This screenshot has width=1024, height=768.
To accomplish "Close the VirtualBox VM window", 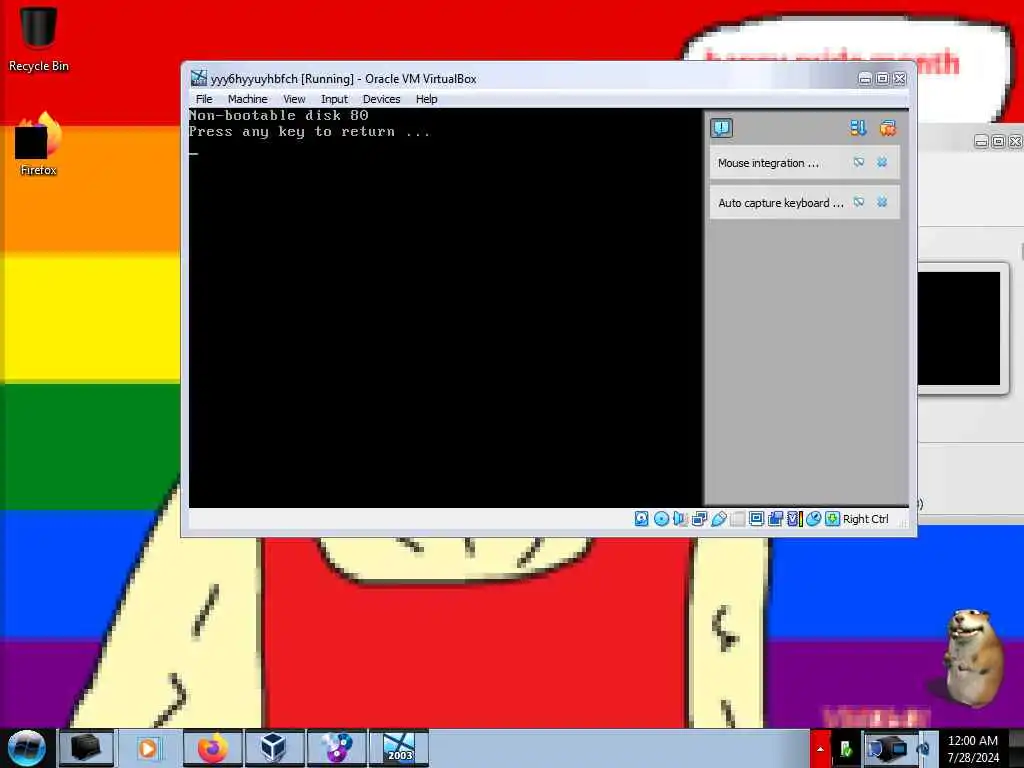I will click(x=899, y=78).
